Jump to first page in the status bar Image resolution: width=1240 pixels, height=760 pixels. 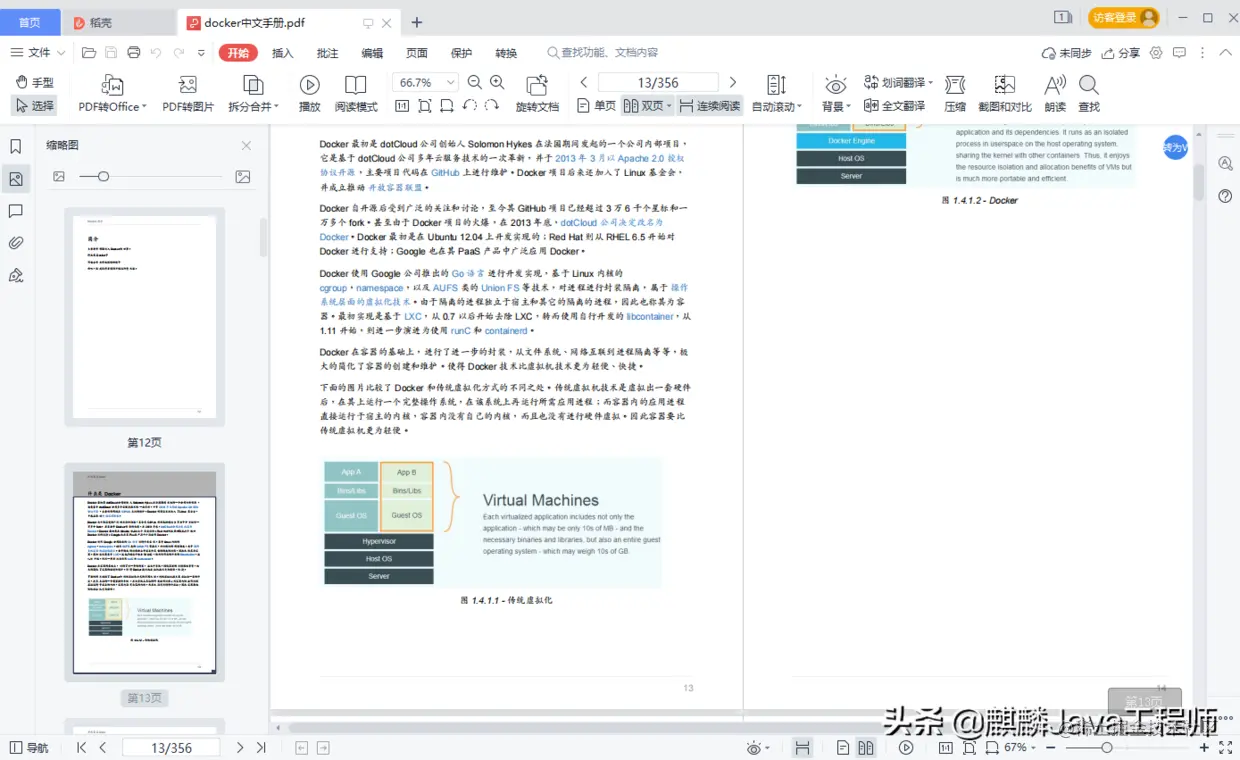[x=82, y=747]
